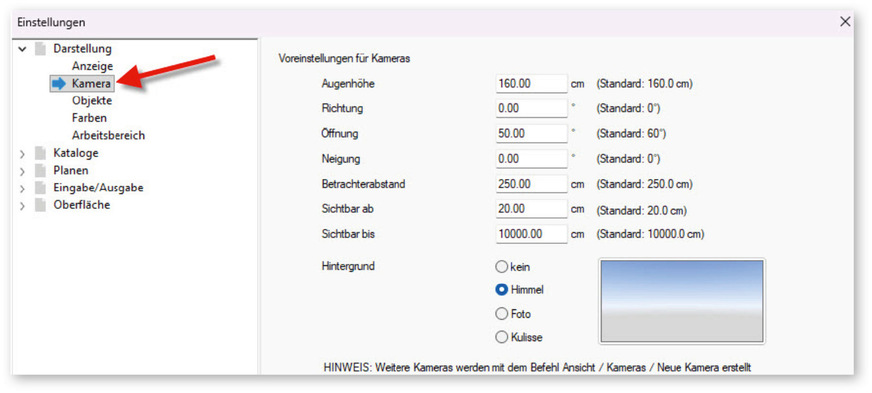Select the Kataloge category label

(x=76, y=152)
